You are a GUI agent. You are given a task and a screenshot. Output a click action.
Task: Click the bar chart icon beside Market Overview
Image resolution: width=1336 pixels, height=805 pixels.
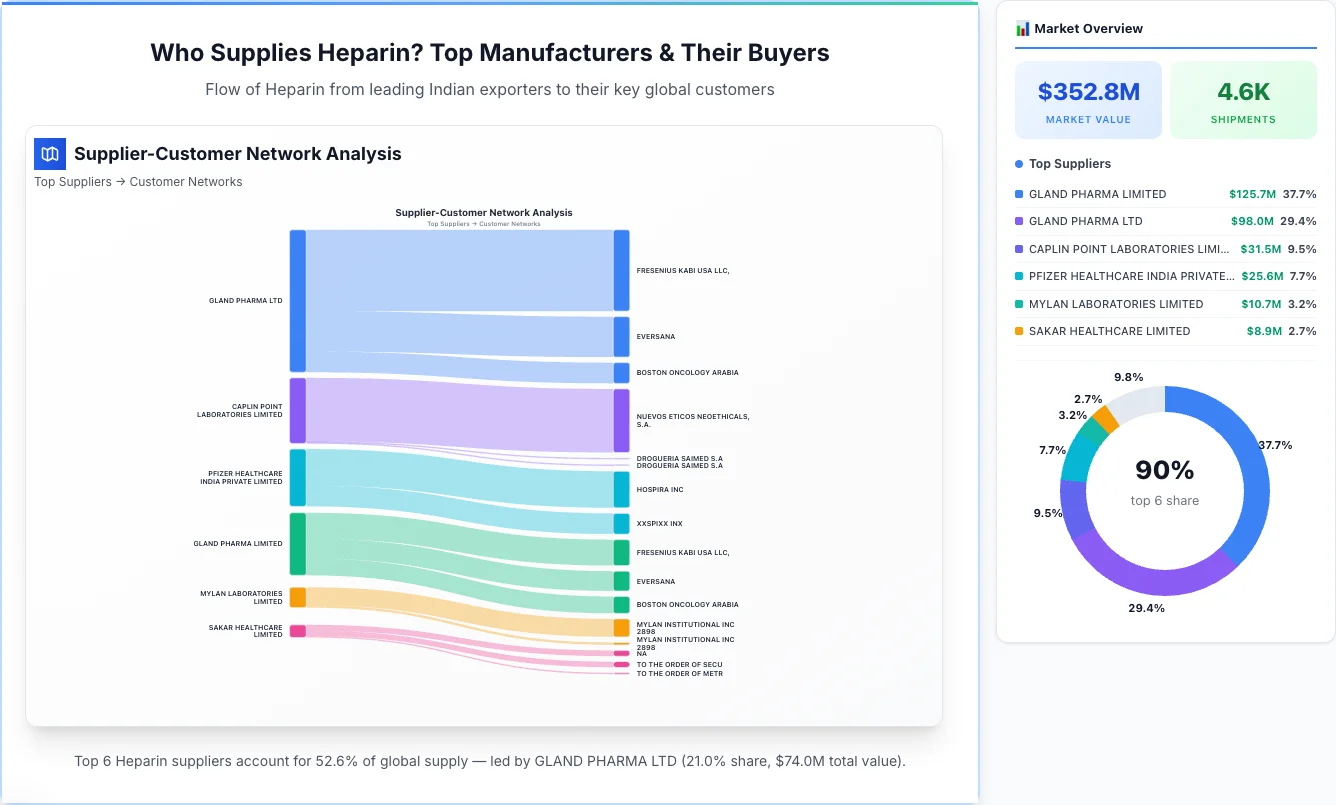pyautogui.click(x=1022, y=28)
